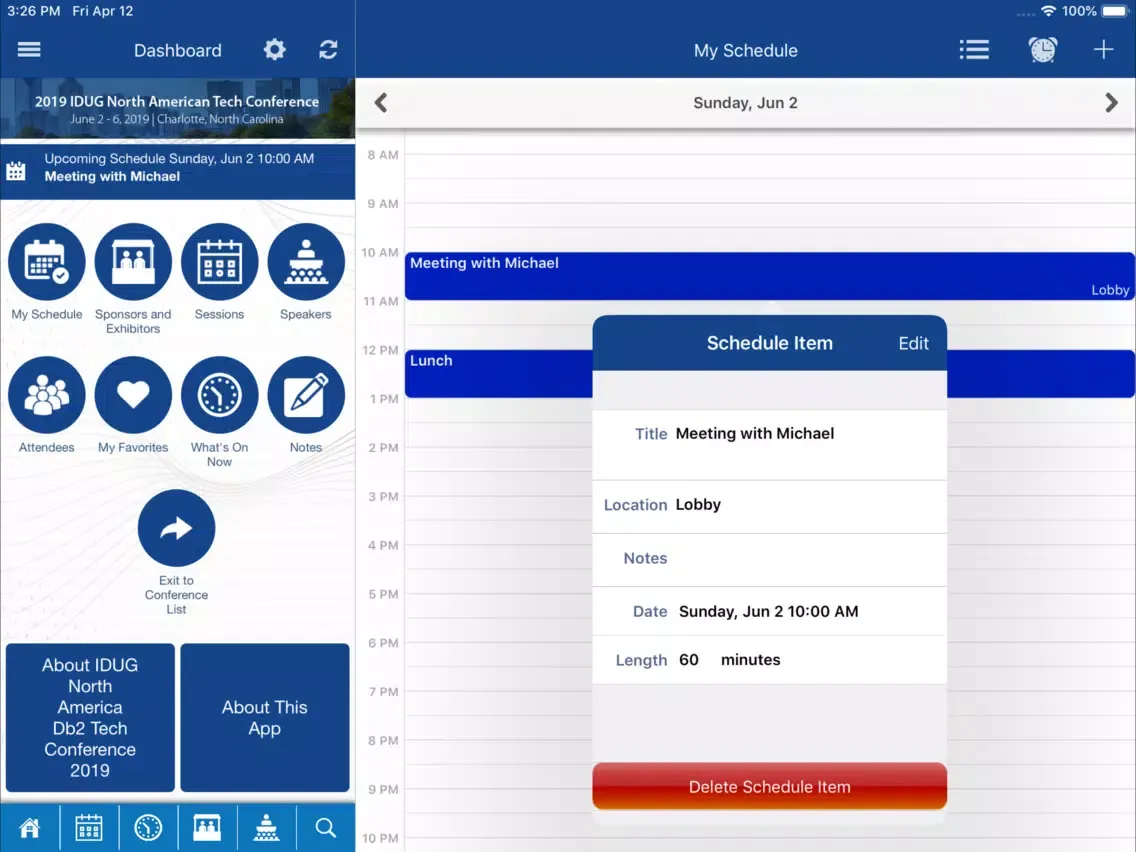Open About IDUG North America Db2 Tech Conference tile
Screen dimensions: 1136x852
click(90, 717)
